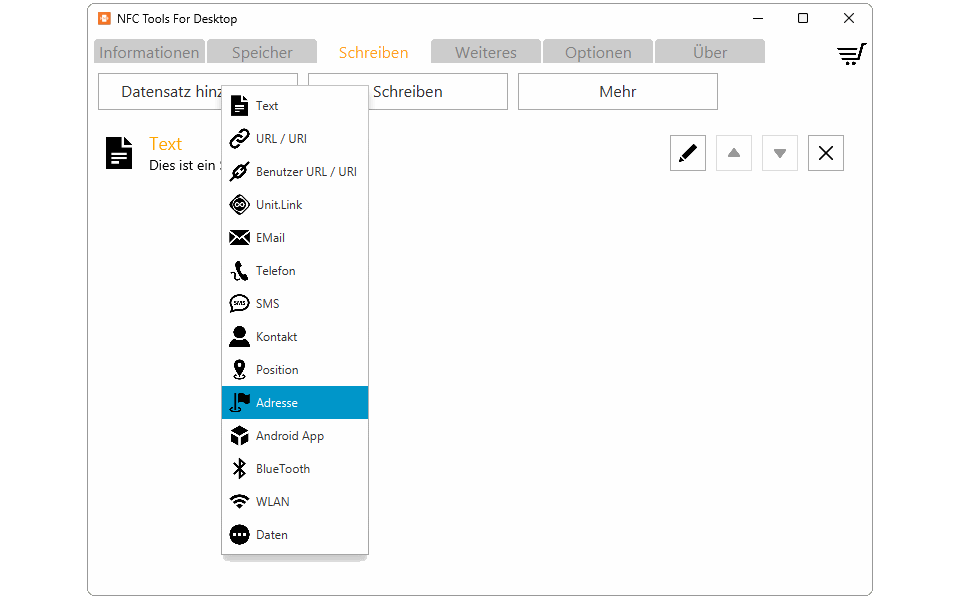Open the Datensatz hinzufügen dropdown

tap(160, 92)
